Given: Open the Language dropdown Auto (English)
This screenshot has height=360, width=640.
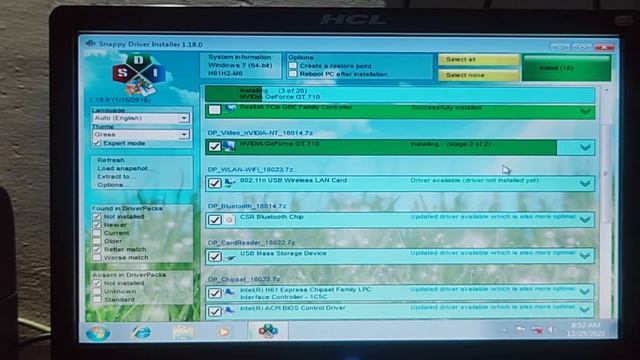Looking at the screenshot, I should (x=141, y=118).
